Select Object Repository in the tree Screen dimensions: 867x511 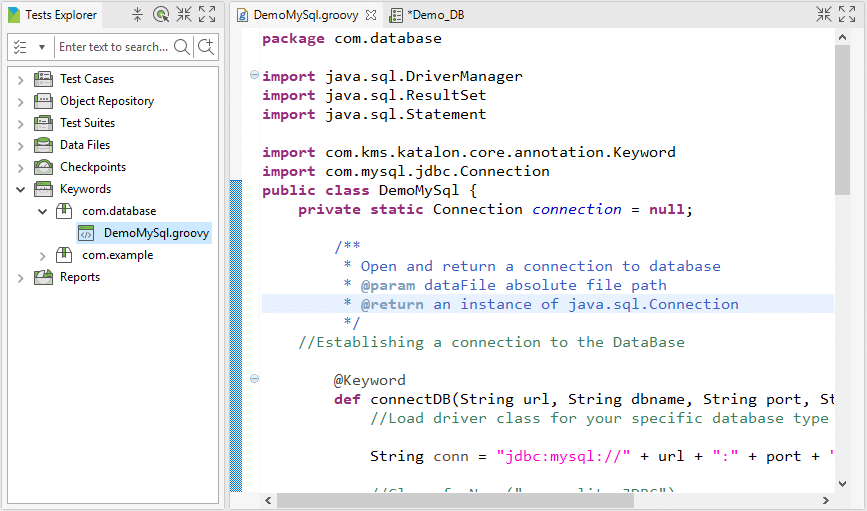click(x=107, y=101)
